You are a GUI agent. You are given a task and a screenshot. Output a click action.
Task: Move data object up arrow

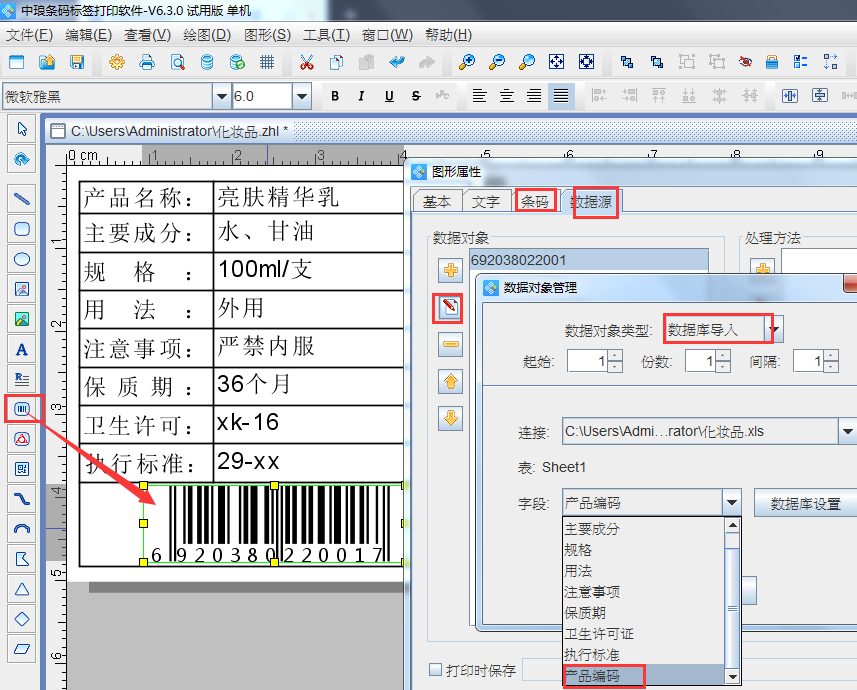coord(450,381)
